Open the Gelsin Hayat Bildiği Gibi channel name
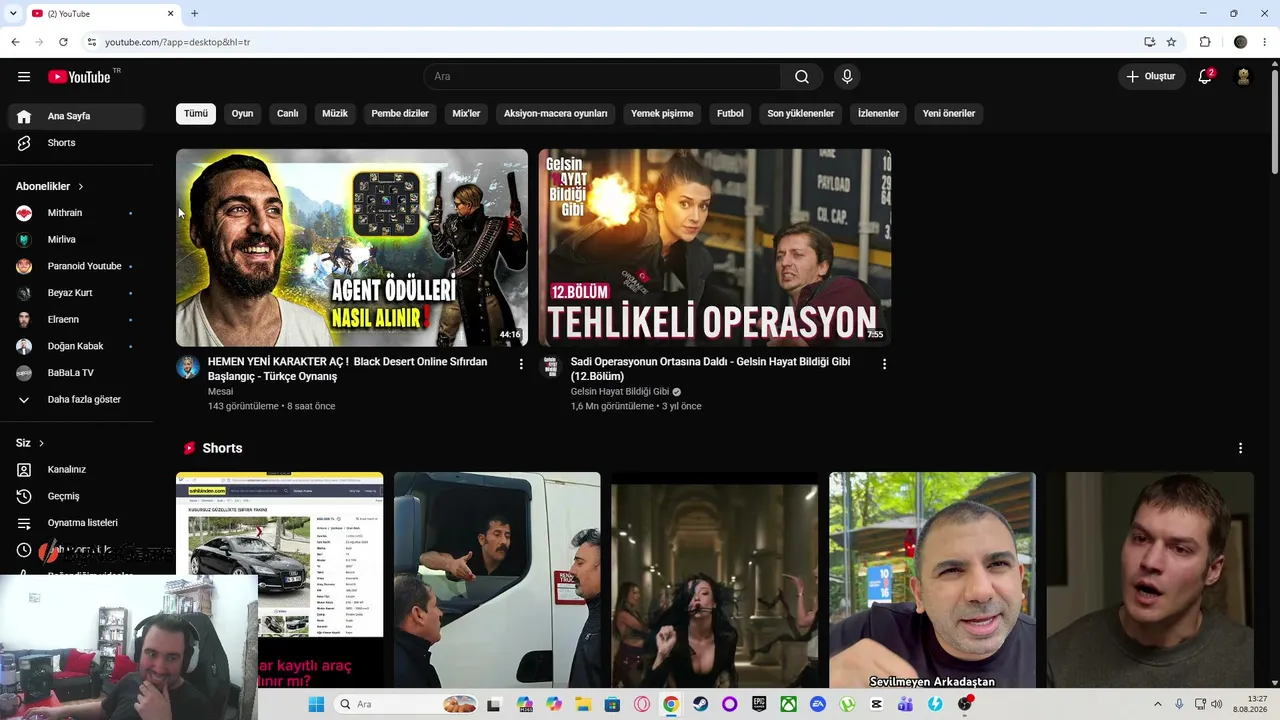This screenshot has height=720, width=1280. click(620, 392)
